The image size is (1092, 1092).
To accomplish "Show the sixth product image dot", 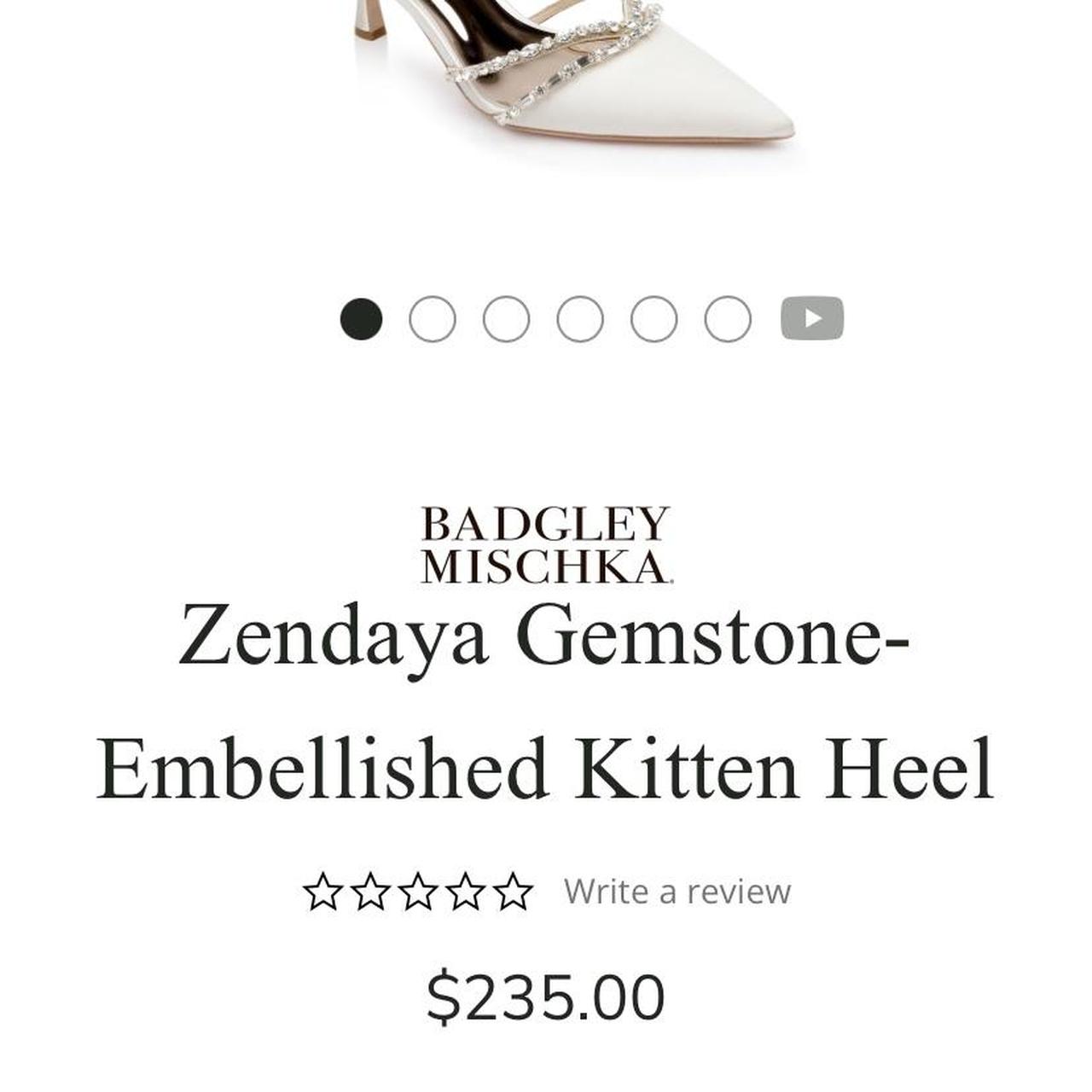I will pyautogui.click(x=728, y=319).
